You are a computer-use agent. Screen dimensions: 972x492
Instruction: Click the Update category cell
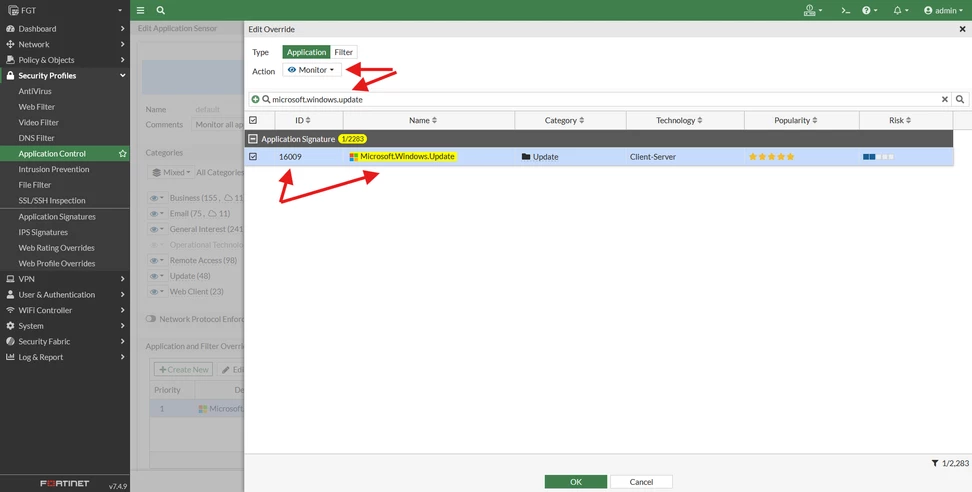click(540, 157)
